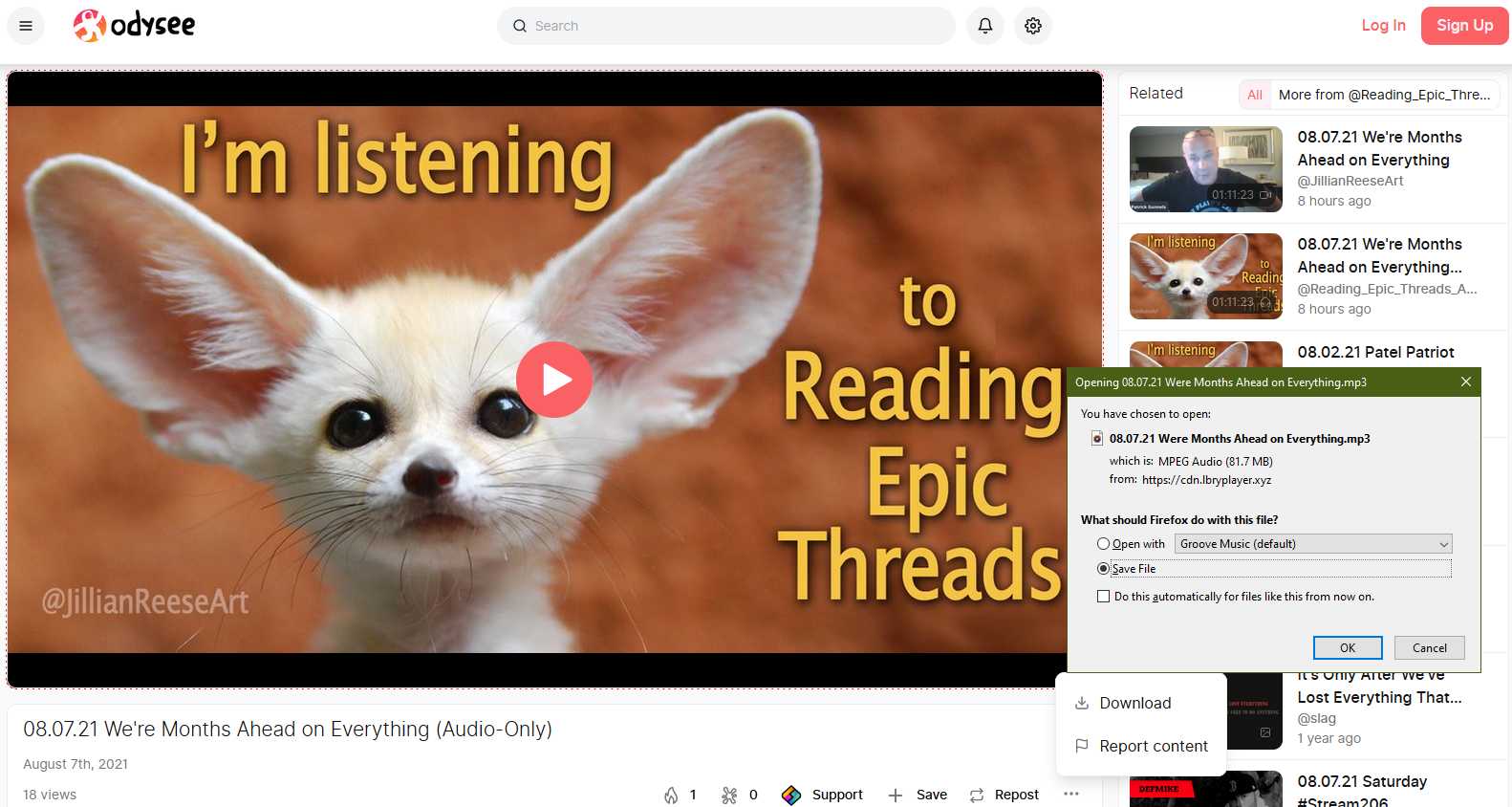Open the notifications bell

[985, 26]
